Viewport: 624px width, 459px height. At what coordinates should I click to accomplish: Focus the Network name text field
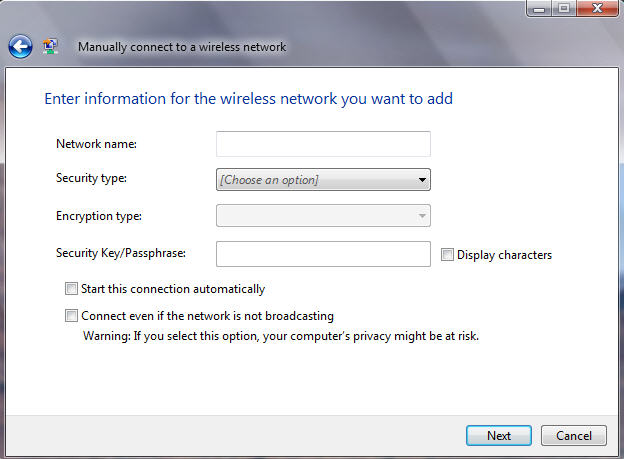pyautogui.click(x=323, y=144)
